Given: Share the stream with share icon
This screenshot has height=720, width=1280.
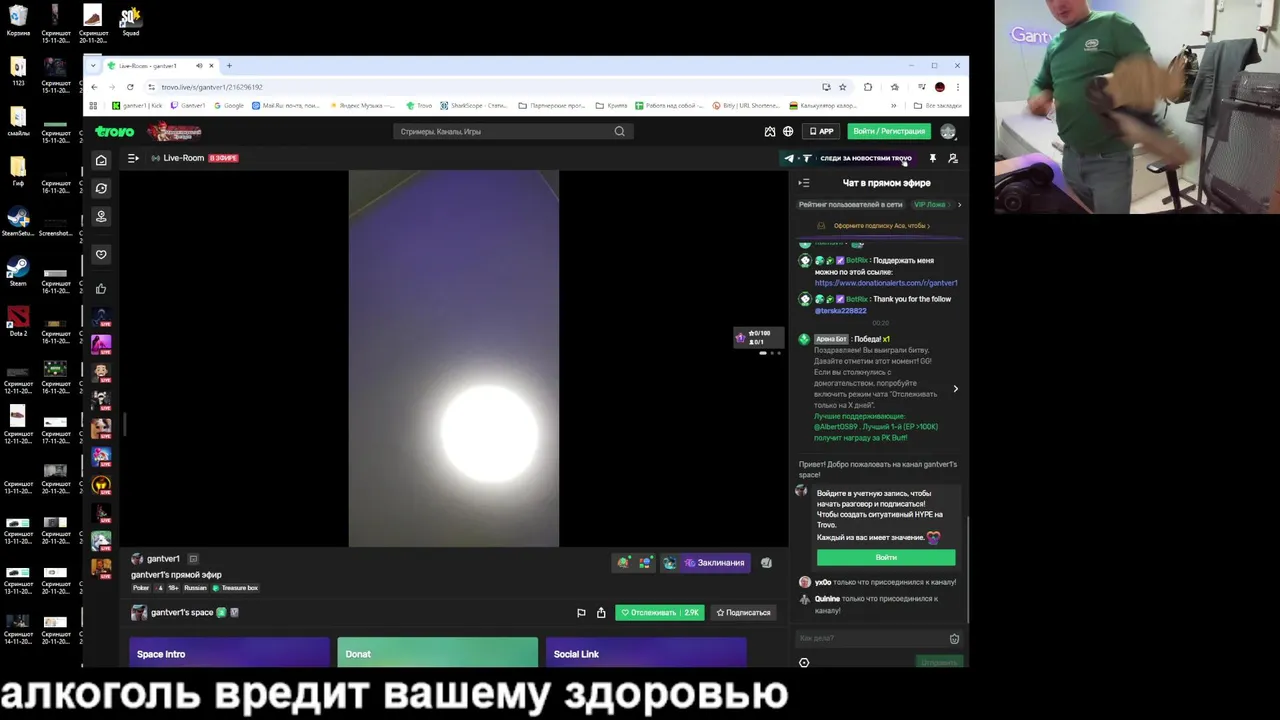Looking at the screenshot, I should [x=601, y=612].
